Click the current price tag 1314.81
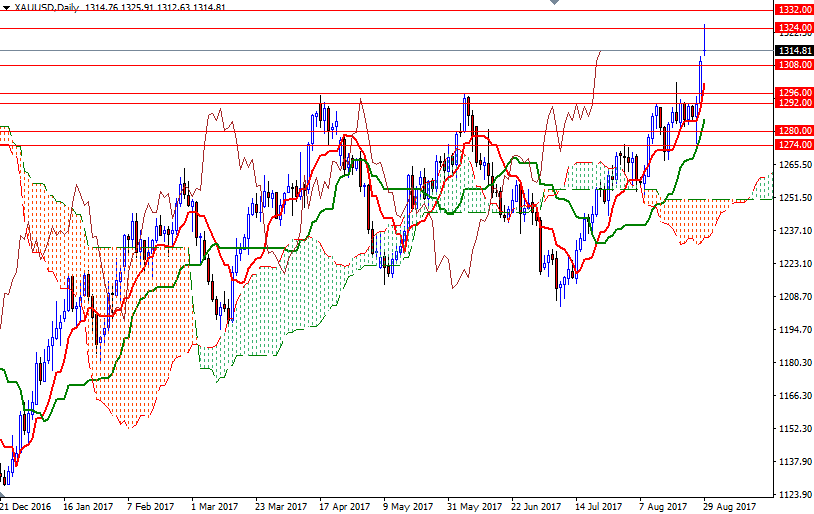 793,50
